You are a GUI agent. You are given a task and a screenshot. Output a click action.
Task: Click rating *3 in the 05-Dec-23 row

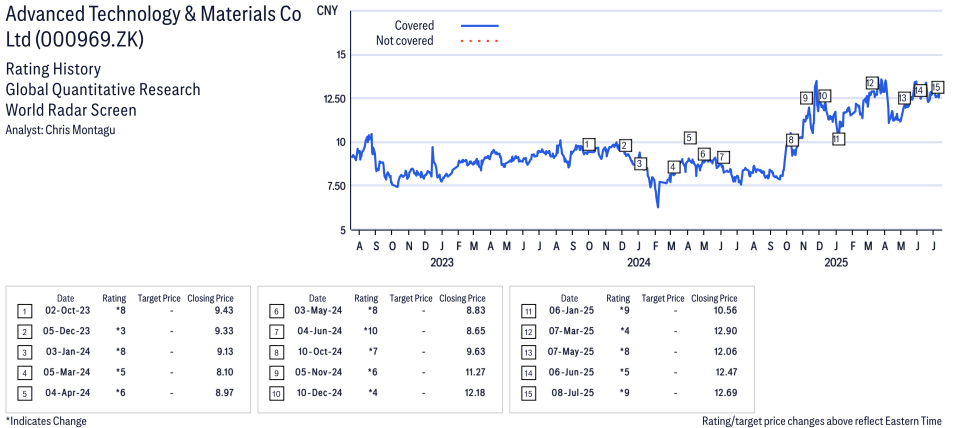coord(119,331)
